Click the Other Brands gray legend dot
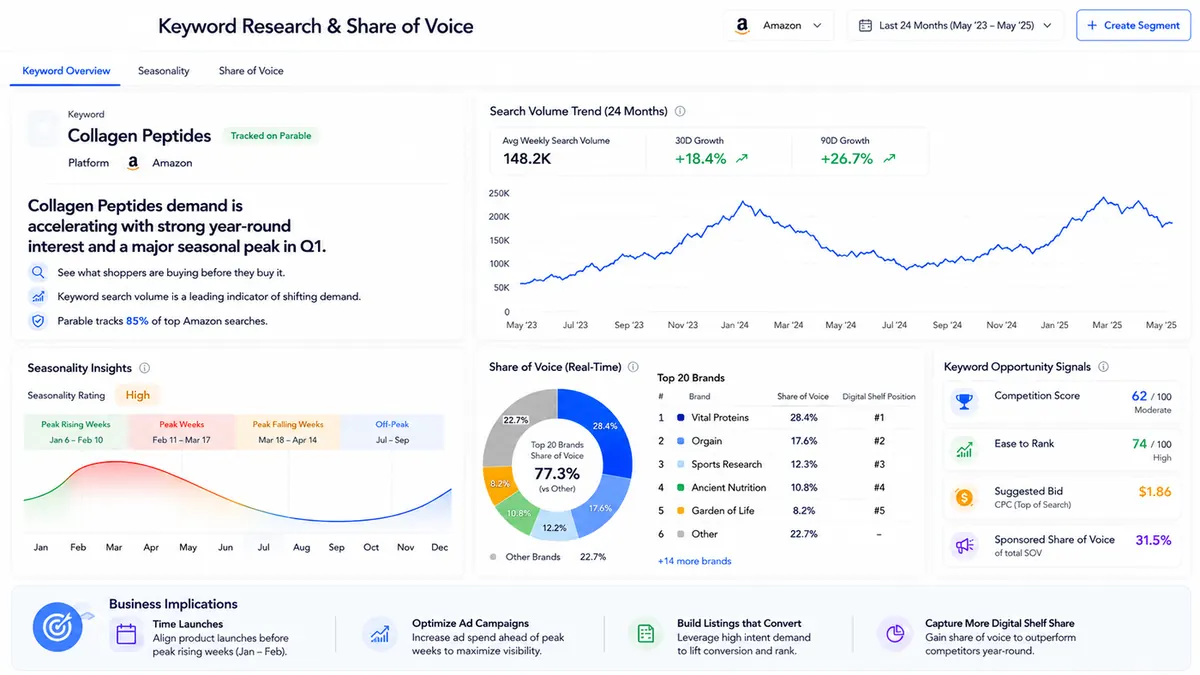 (x=493, y=557)
